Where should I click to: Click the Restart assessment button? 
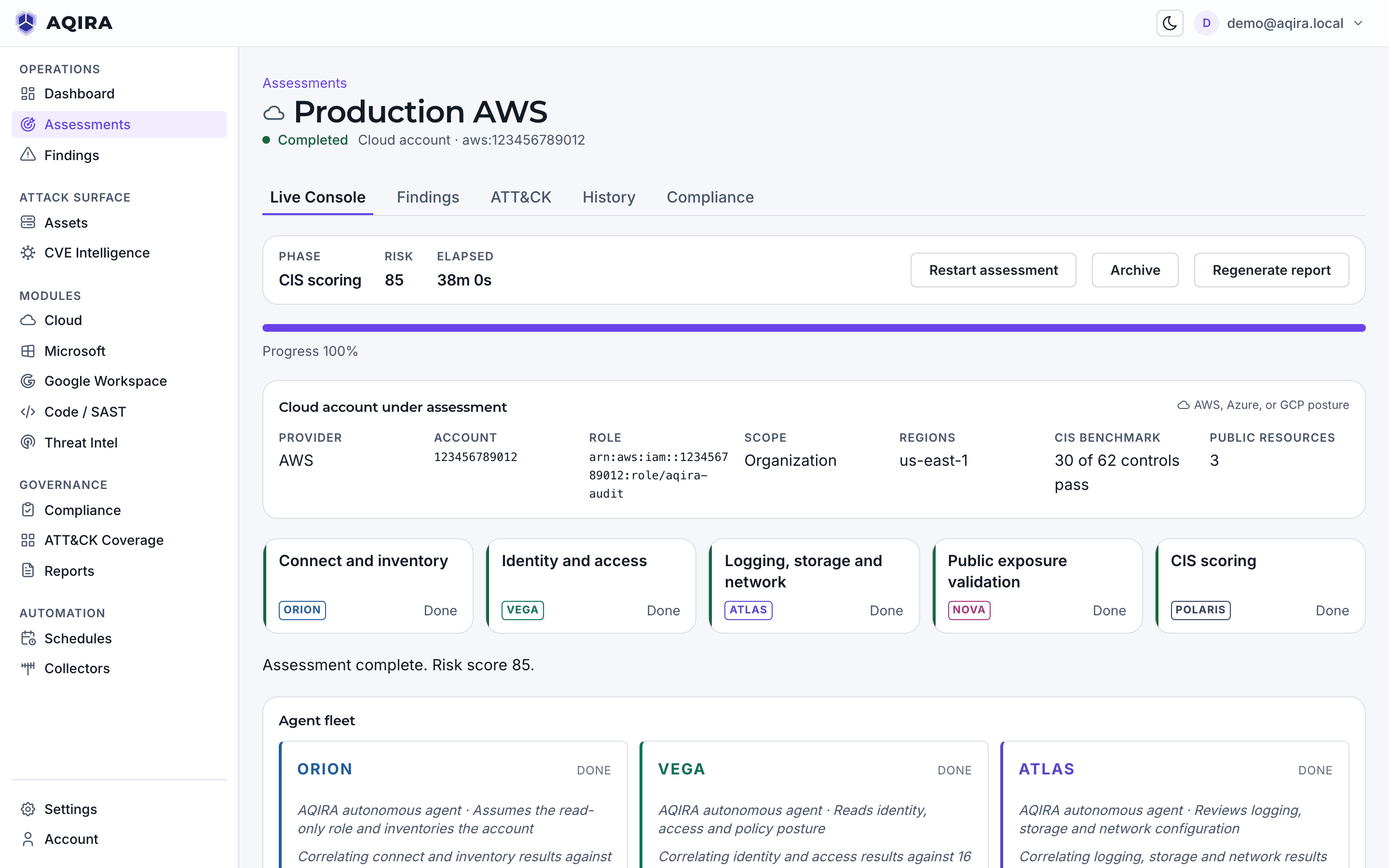993,270
